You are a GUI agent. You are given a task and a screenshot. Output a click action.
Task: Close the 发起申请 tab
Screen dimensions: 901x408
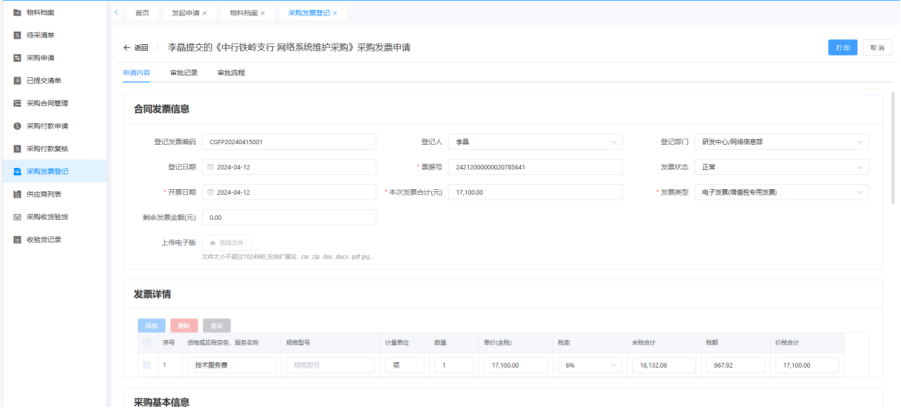click(205, 13)
